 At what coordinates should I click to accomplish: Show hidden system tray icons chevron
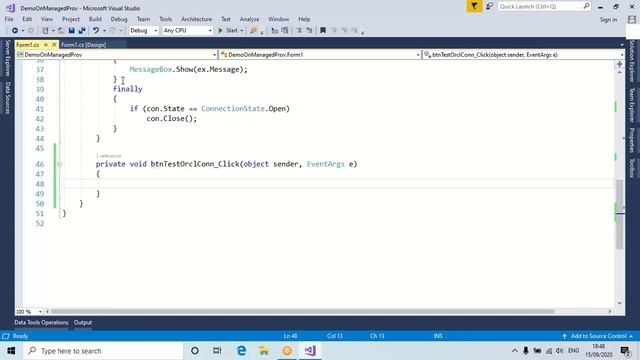(515, 351)
